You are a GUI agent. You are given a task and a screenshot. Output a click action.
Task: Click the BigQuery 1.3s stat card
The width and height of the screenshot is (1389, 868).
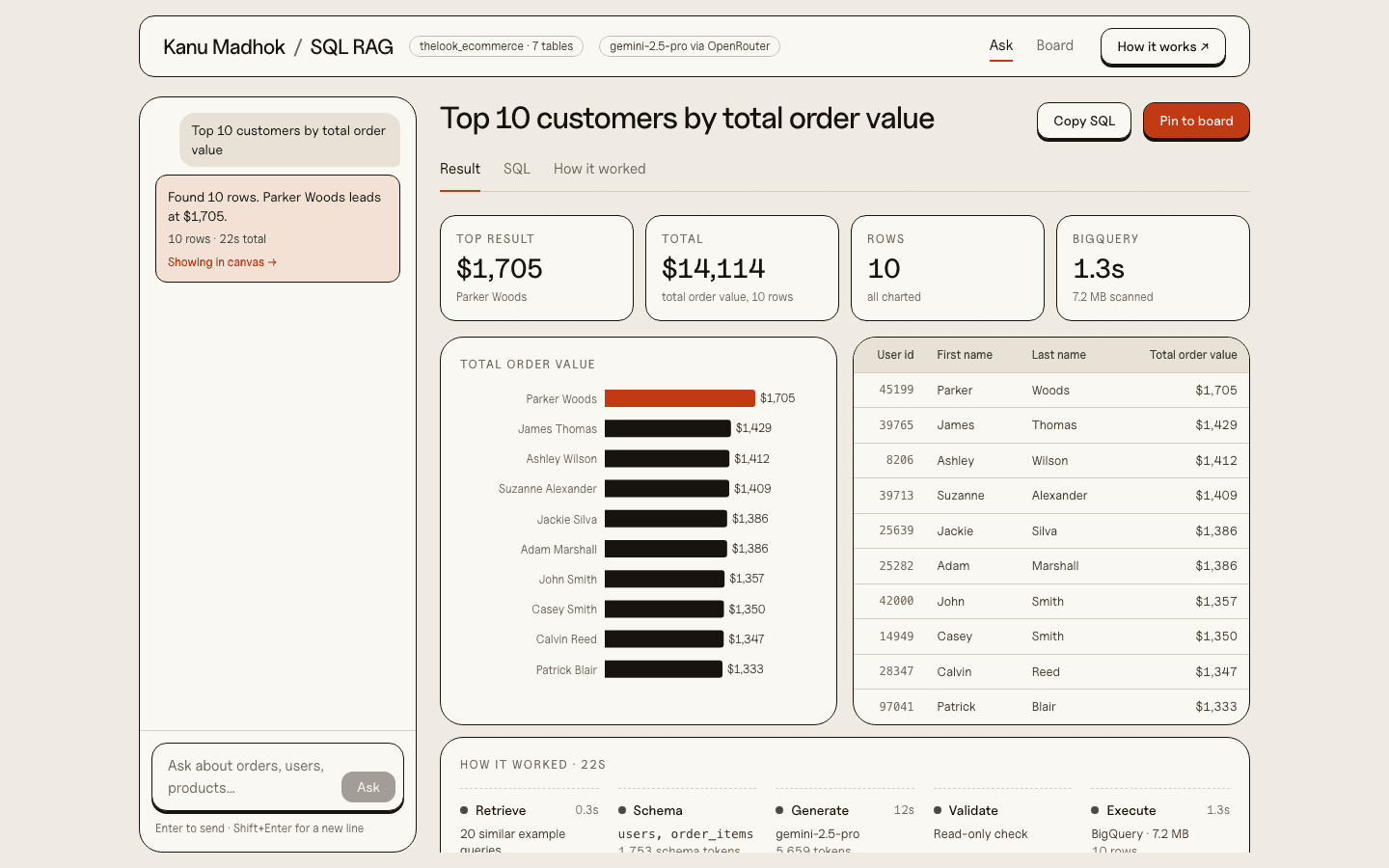click(1153, 268)
